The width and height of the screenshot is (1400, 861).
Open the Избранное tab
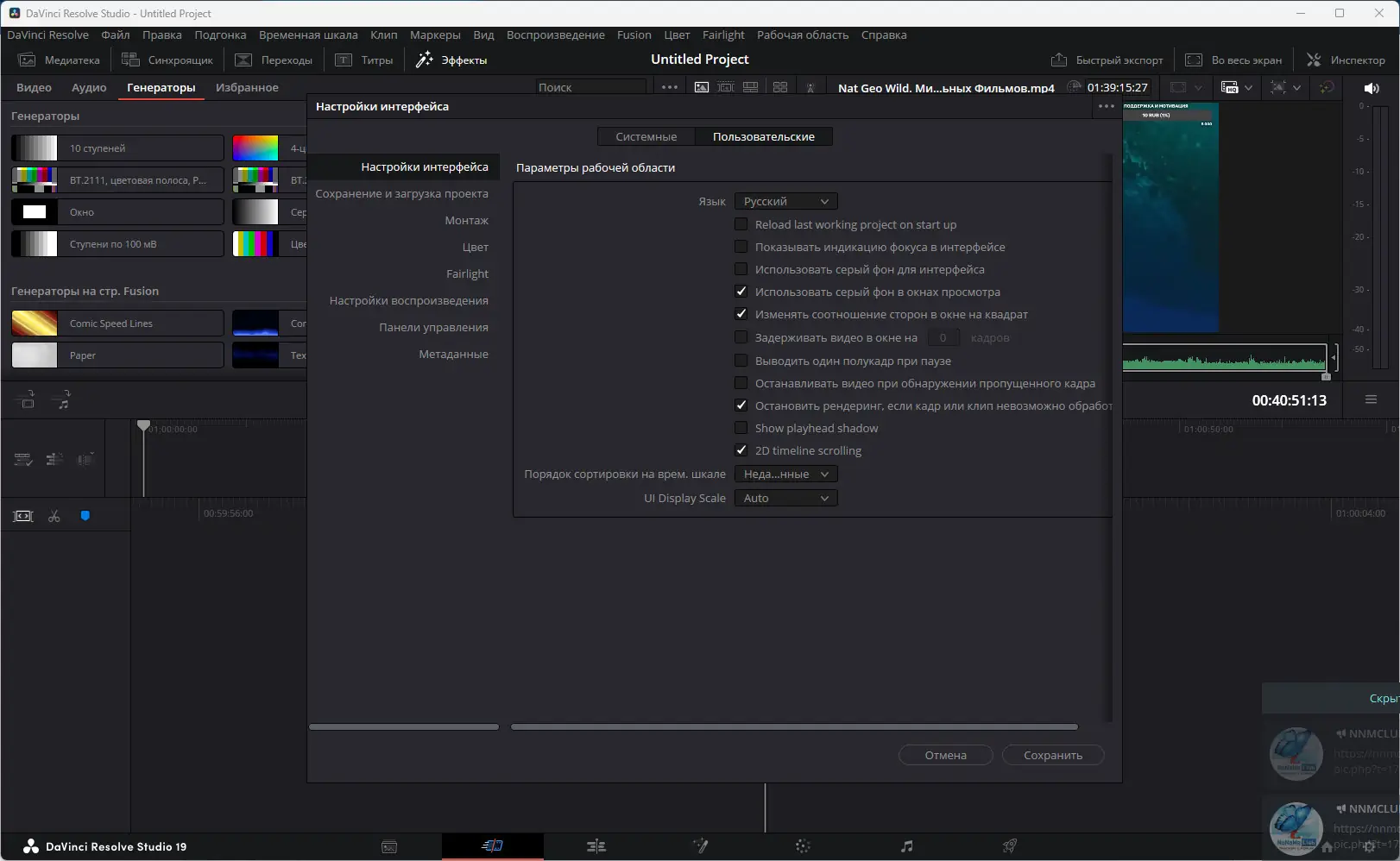247,87
